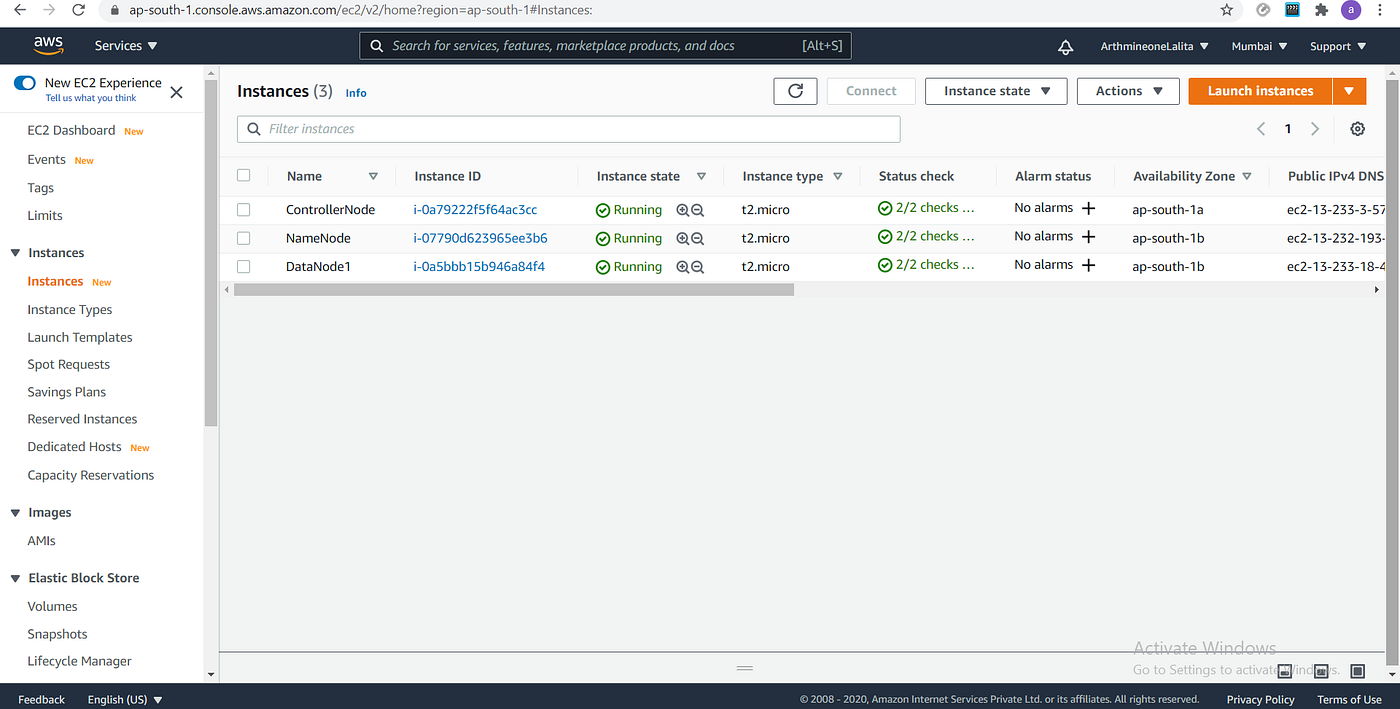Add alarm plus icon for NameNode
This screenshot has width=1400, height=709.
1089,237
